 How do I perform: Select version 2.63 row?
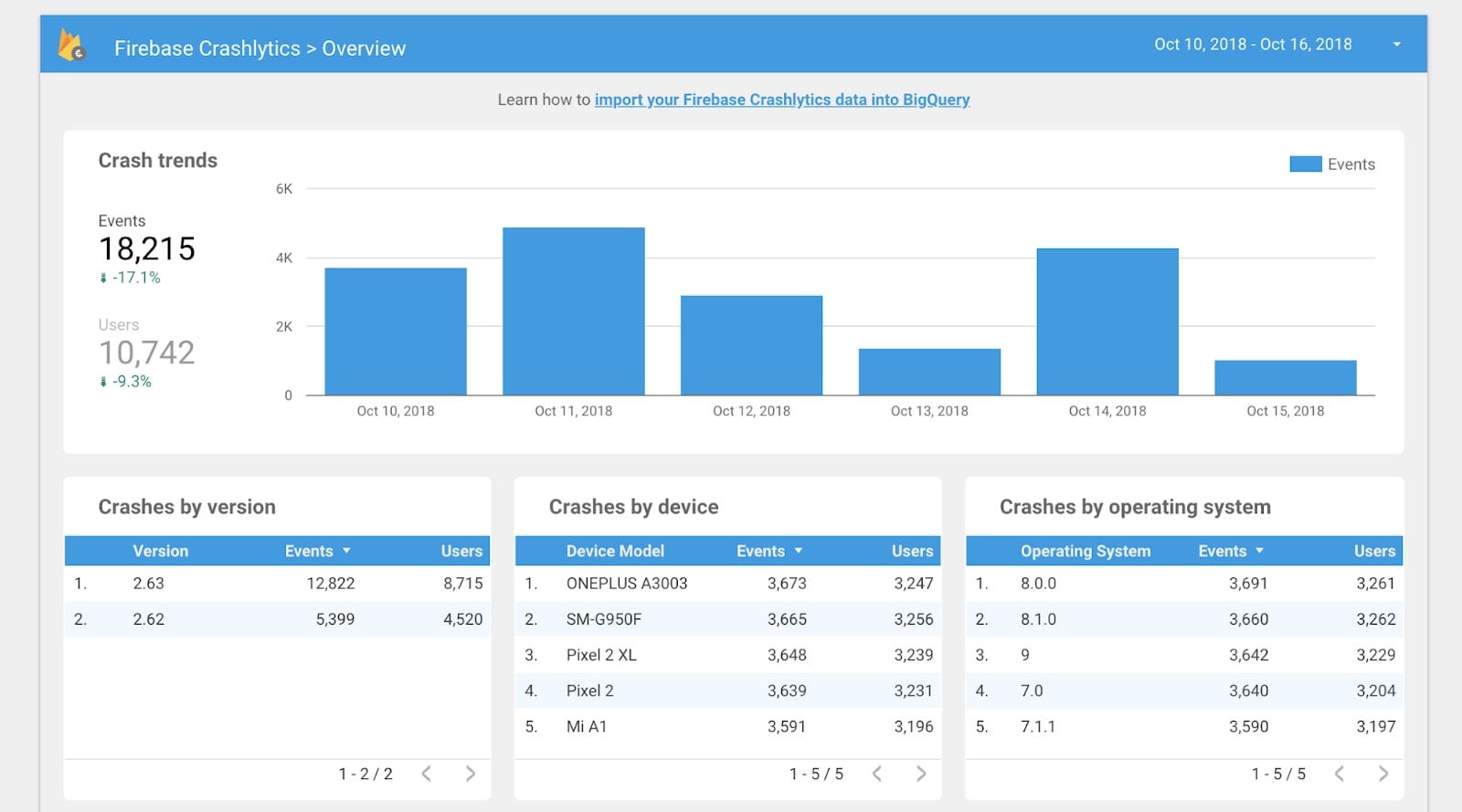click(x=277, y=583)
